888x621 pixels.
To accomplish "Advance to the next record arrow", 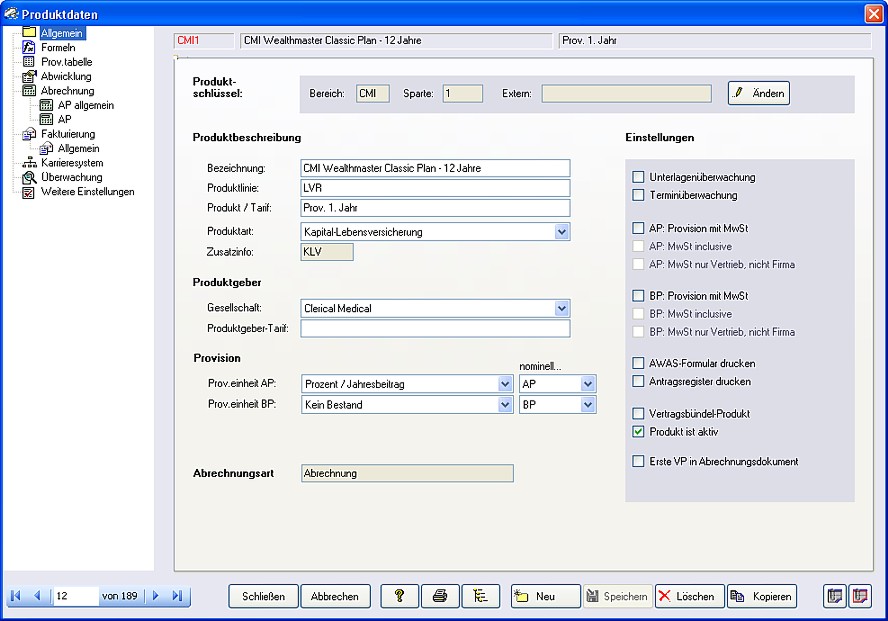I will 155,596.
